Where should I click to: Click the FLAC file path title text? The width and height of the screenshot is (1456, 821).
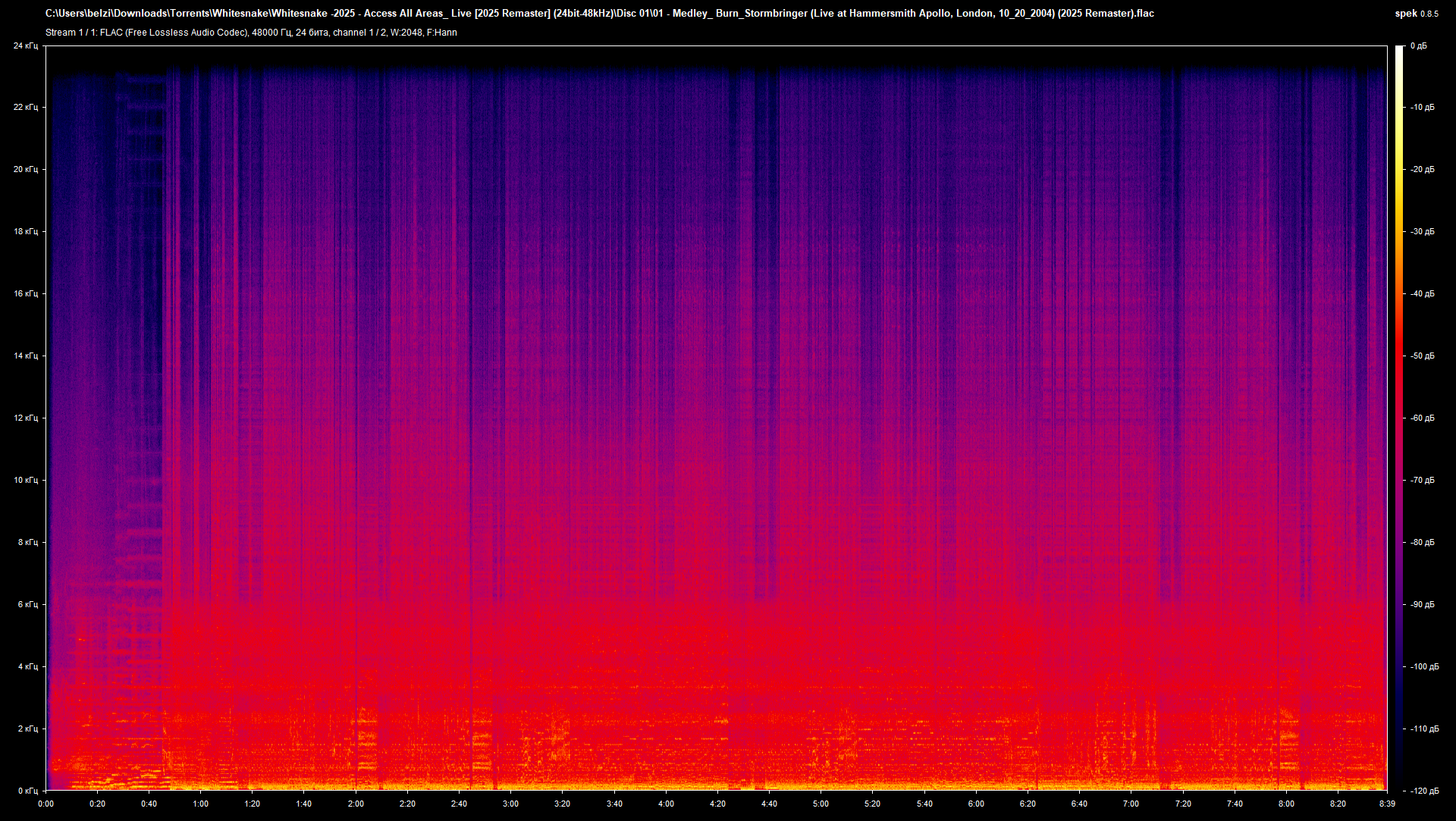pyautogui.click(x=599, y=14)
